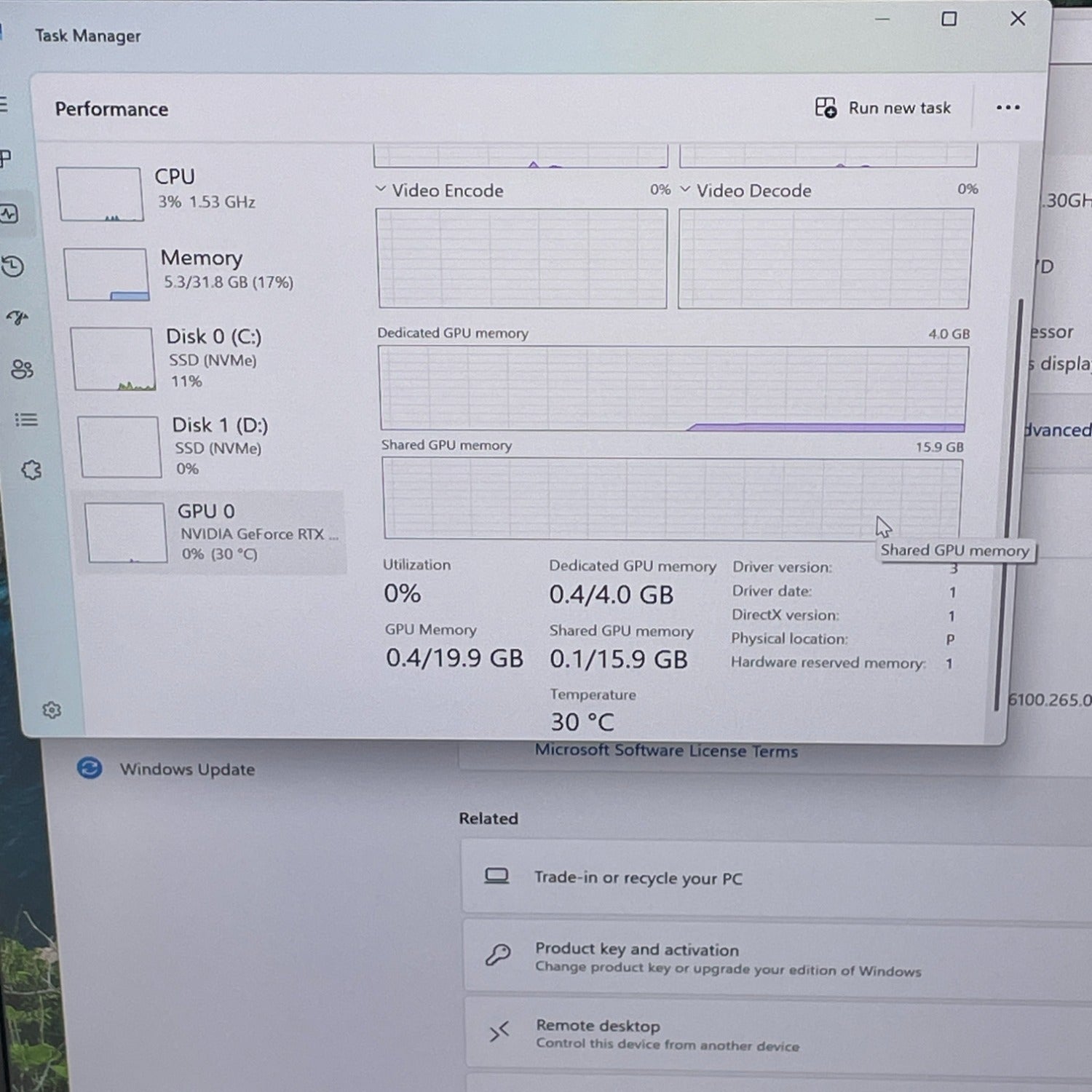Open the Details list icon in sidebar
1092x1092 pixels.
pos(26,420)
